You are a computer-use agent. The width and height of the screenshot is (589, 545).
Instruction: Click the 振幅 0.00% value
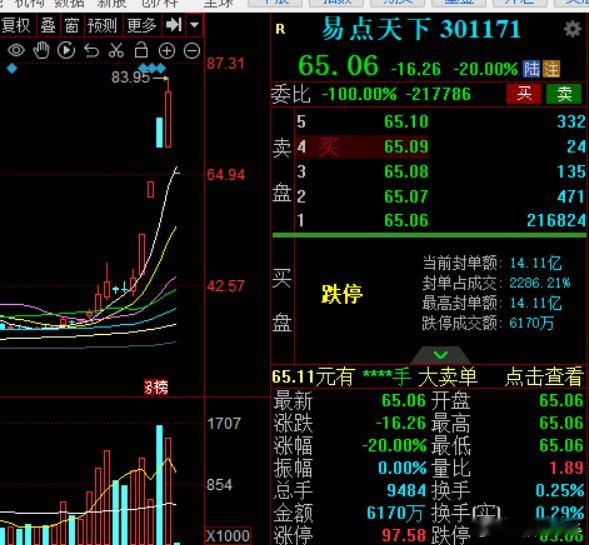(402, 468)
